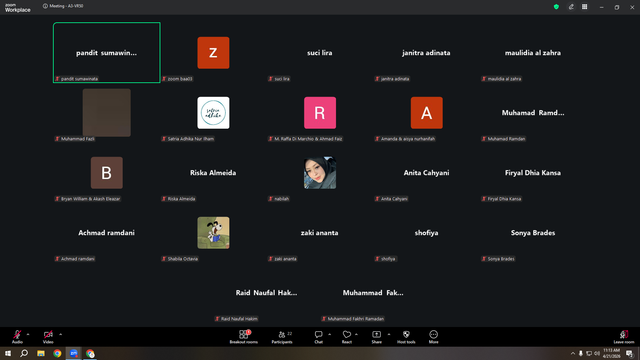Start screen sharing with Share
Image resolution: width=640 pixels, height=360 pixels.
tap(376, 337)
